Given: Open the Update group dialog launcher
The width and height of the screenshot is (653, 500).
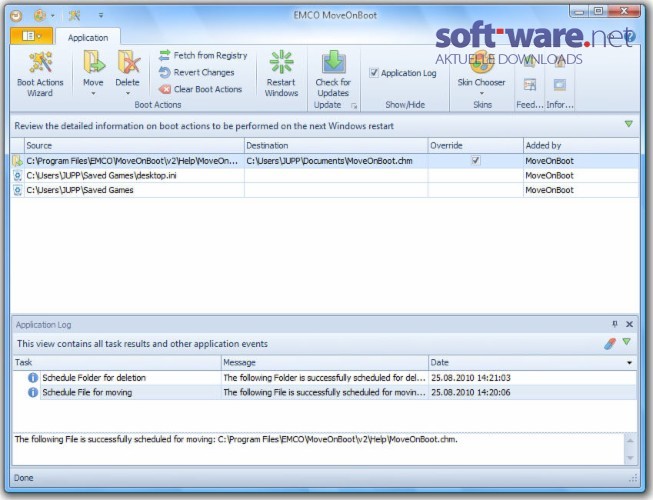Looking at the screenshot, I should [354, 106].
